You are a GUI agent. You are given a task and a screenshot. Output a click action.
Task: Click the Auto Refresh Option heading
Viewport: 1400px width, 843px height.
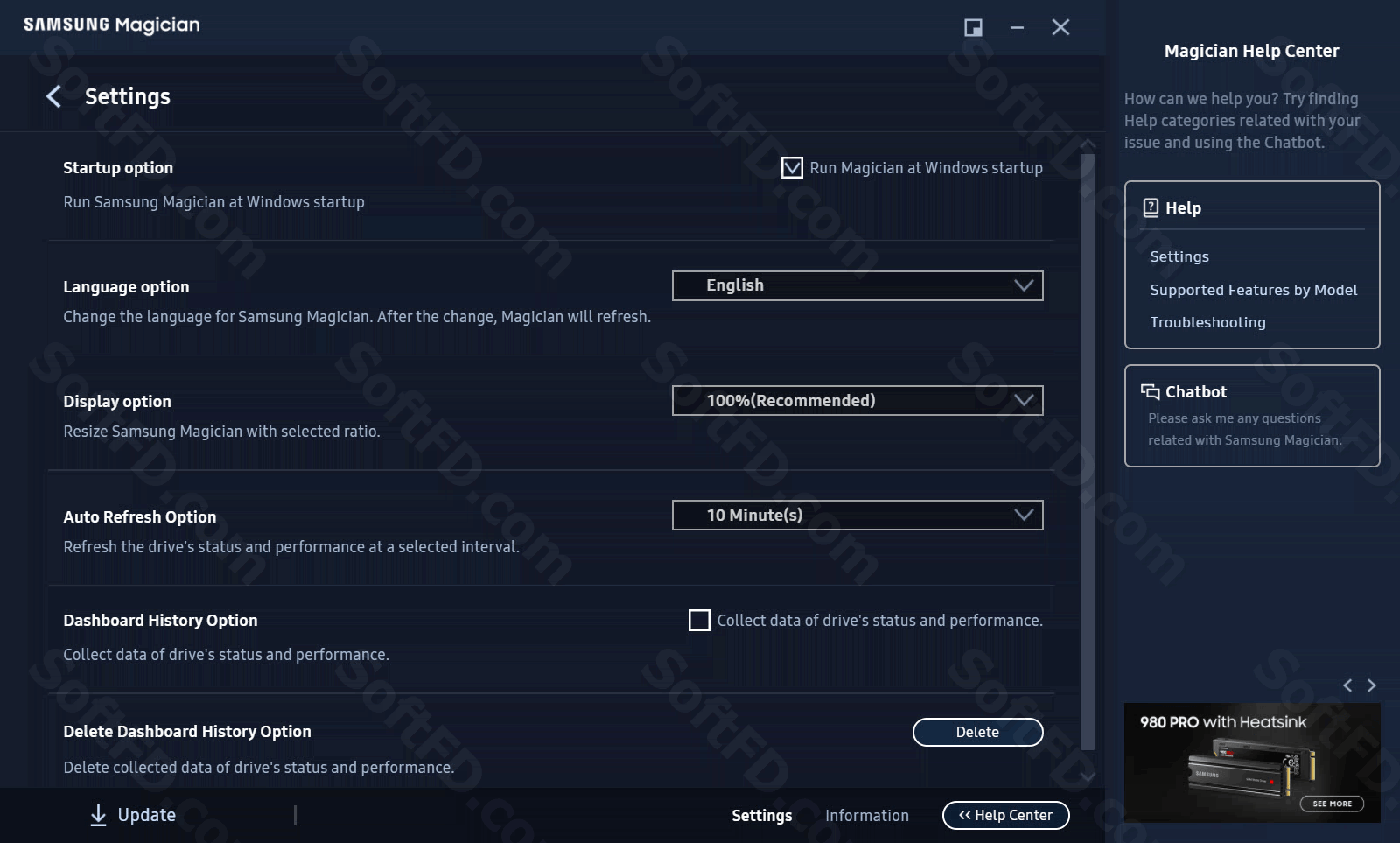[x=140, y=517]
